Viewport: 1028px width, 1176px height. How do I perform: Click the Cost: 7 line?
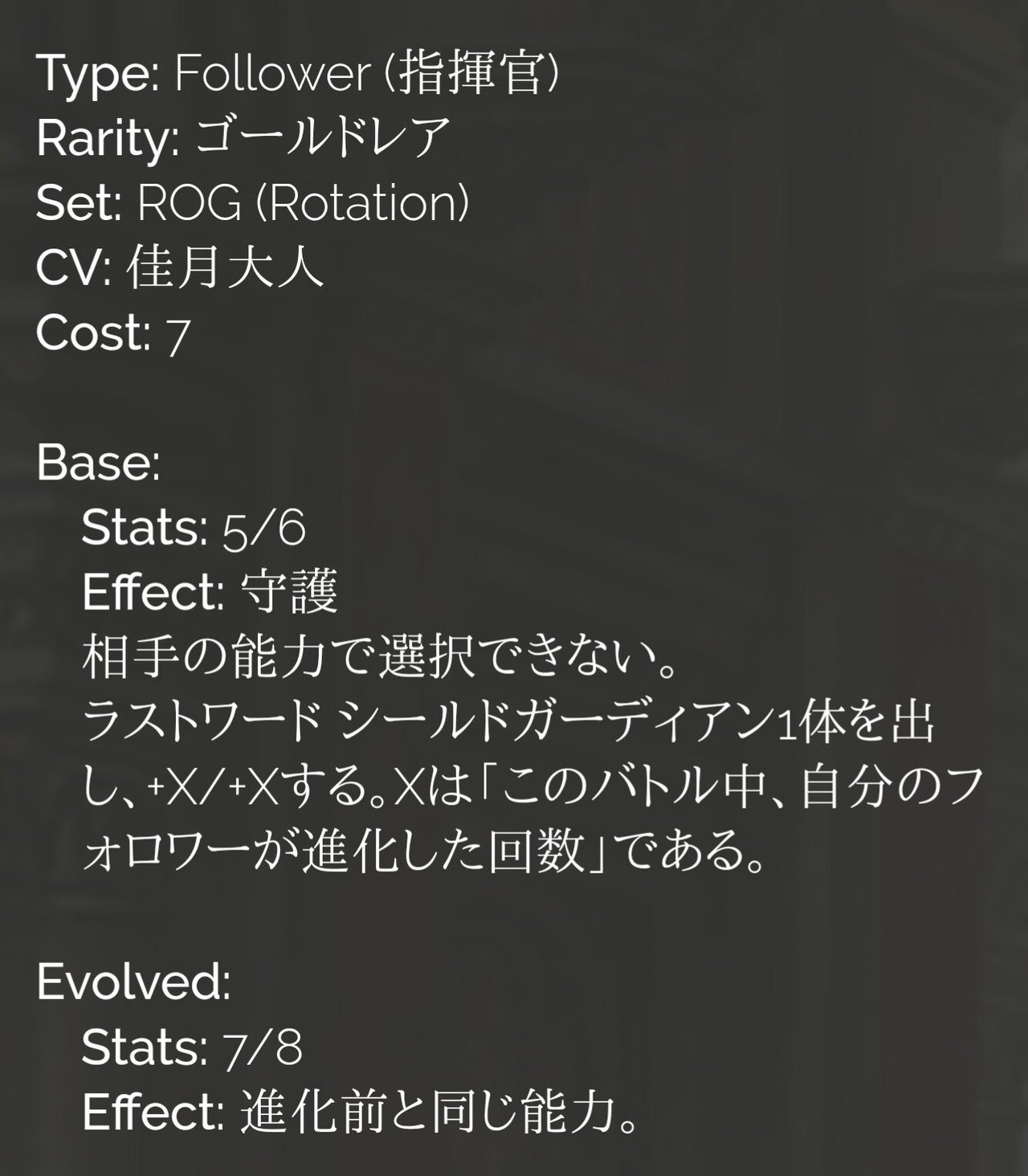pyautogui.click(x=112, y=333)
